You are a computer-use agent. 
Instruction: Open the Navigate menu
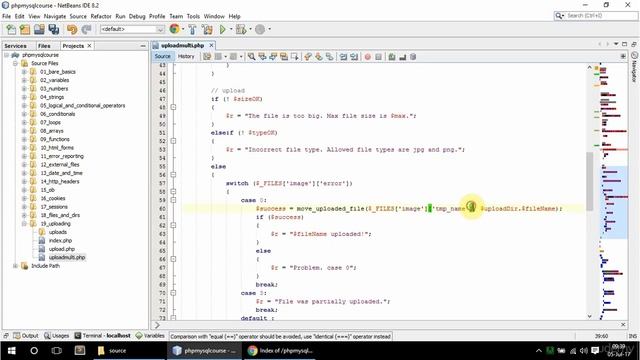55,16
